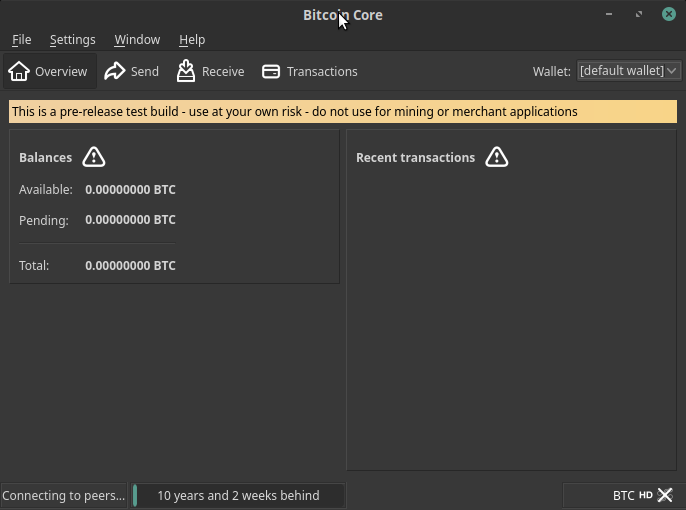Open the Window menu
The height and width of the screenshot is (510, 686).
point(137,40)
